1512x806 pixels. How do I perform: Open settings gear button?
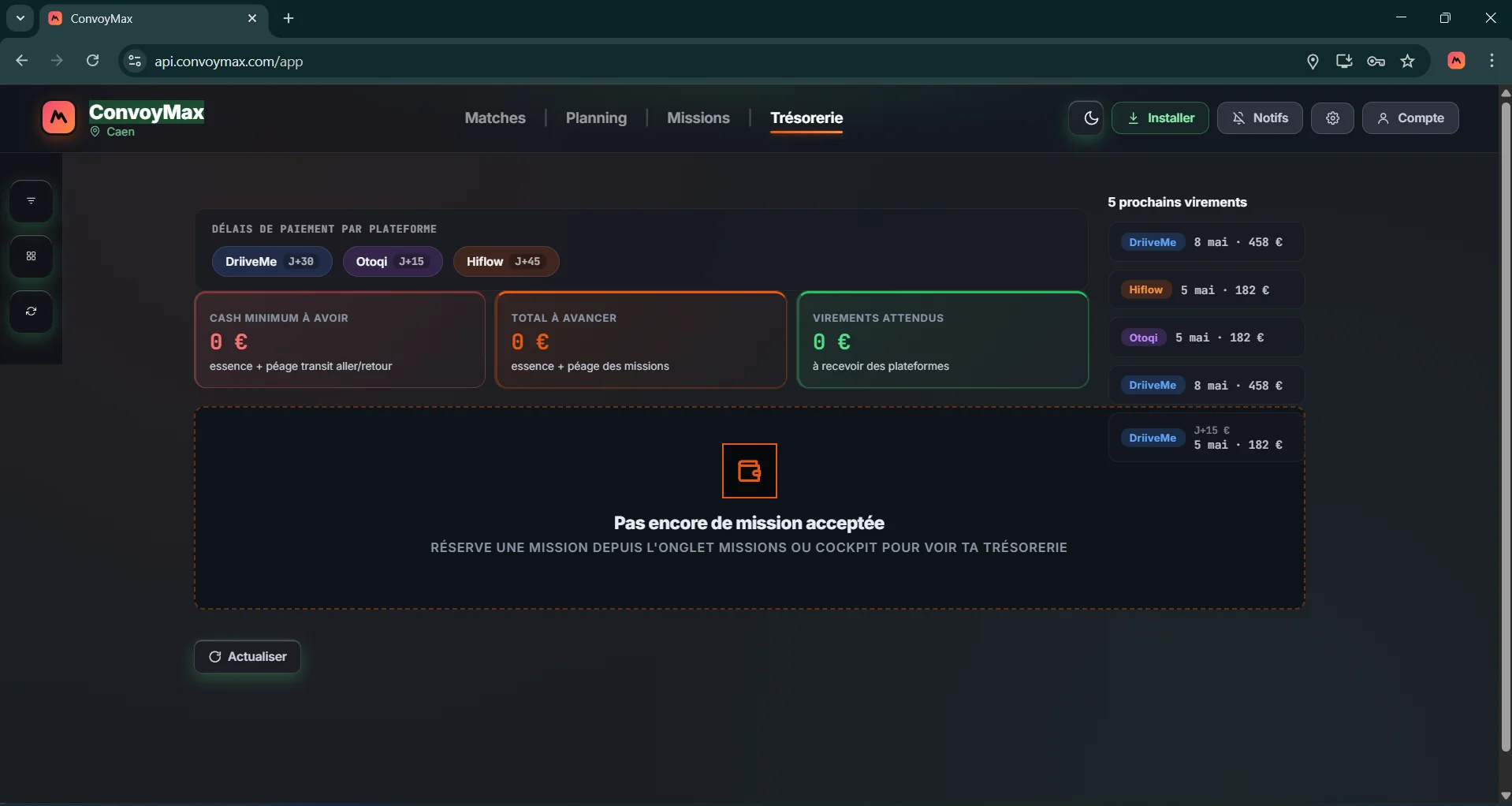point(1332,118)
